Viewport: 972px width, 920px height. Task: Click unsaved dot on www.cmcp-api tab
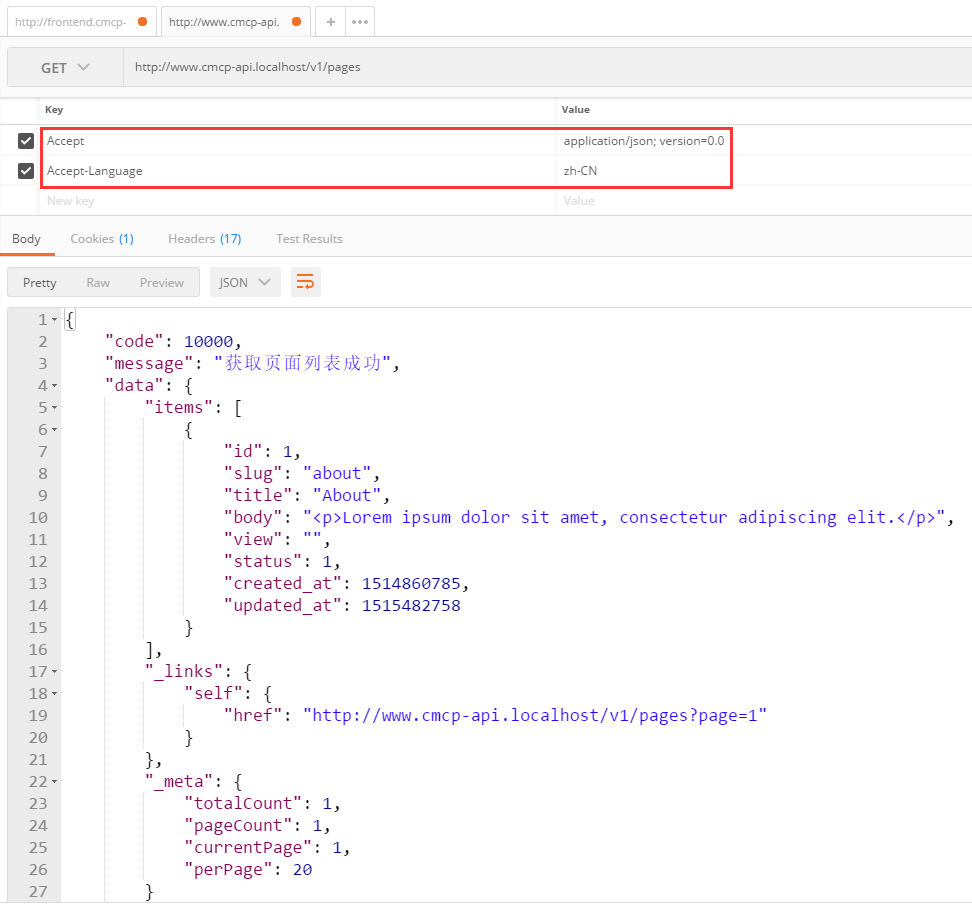click(x=296, y=21)
